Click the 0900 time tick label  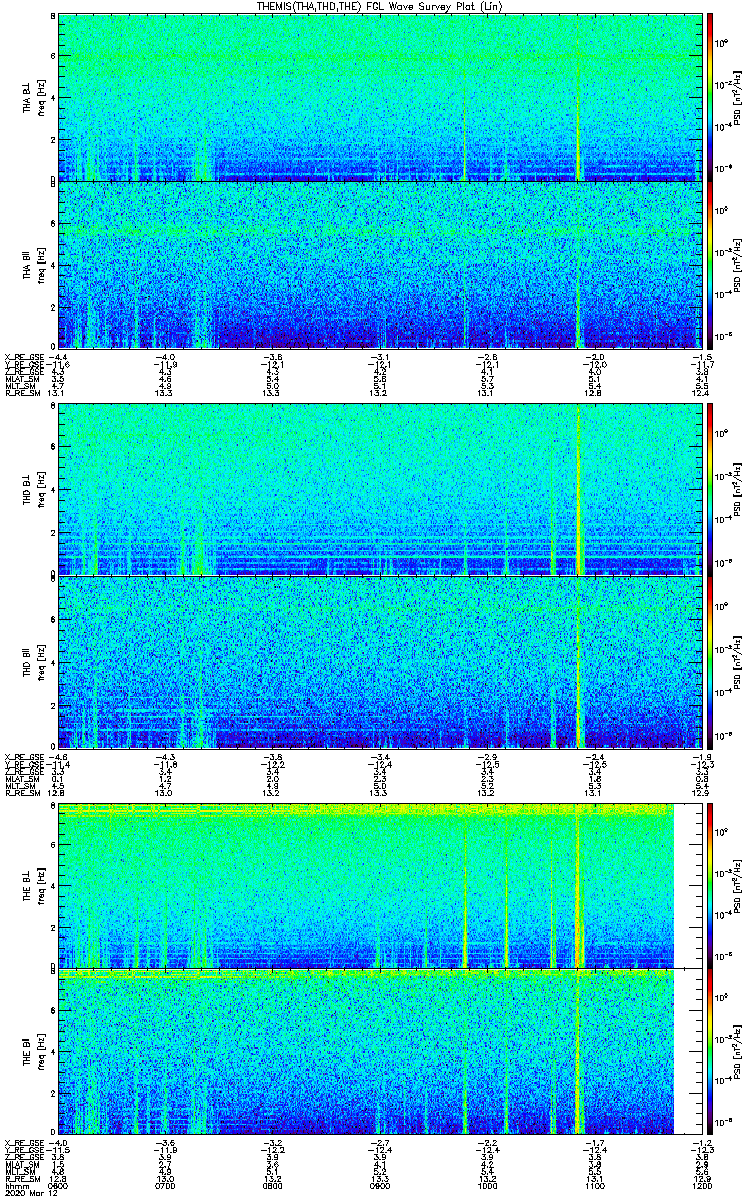pyautogui.click(x=379, y=1186)
